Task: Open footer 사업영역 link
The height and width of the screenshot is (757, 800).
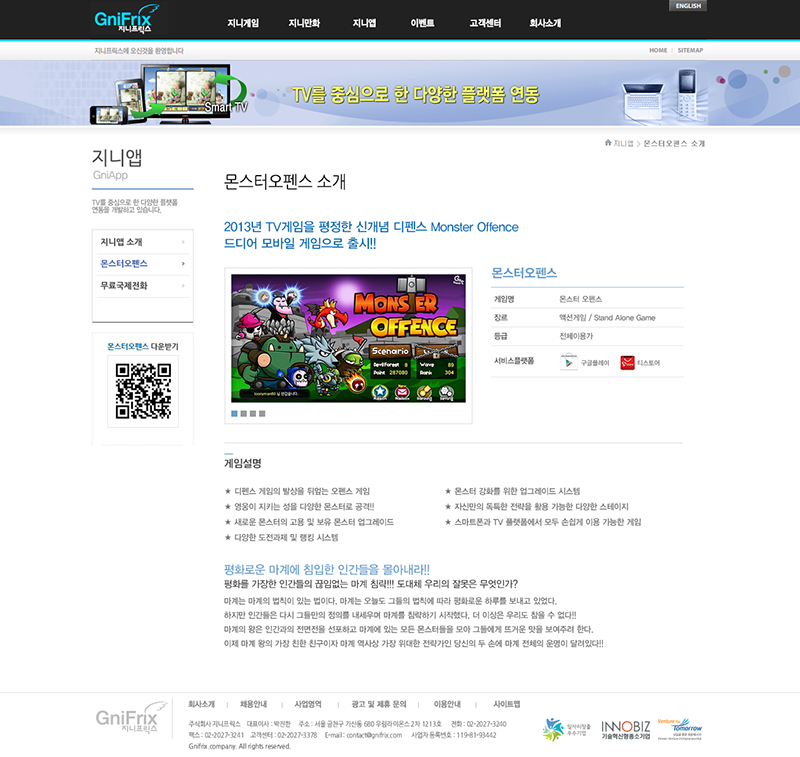Action: pyautogui.click(x=308, y=704)
